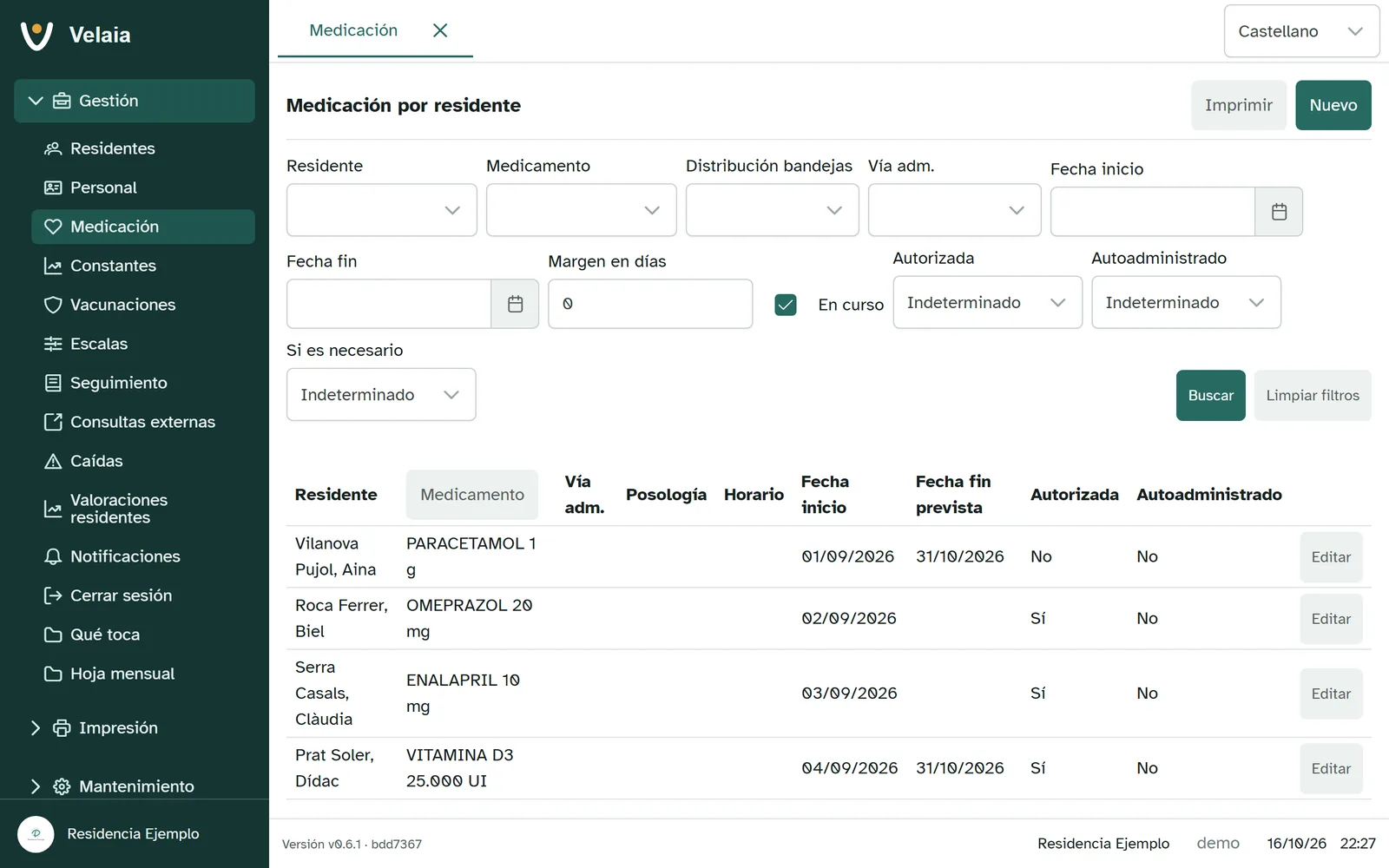Click resident Prat Soler, Dídac
This screenshot has width=1389, height=868.
click(334, 768)
